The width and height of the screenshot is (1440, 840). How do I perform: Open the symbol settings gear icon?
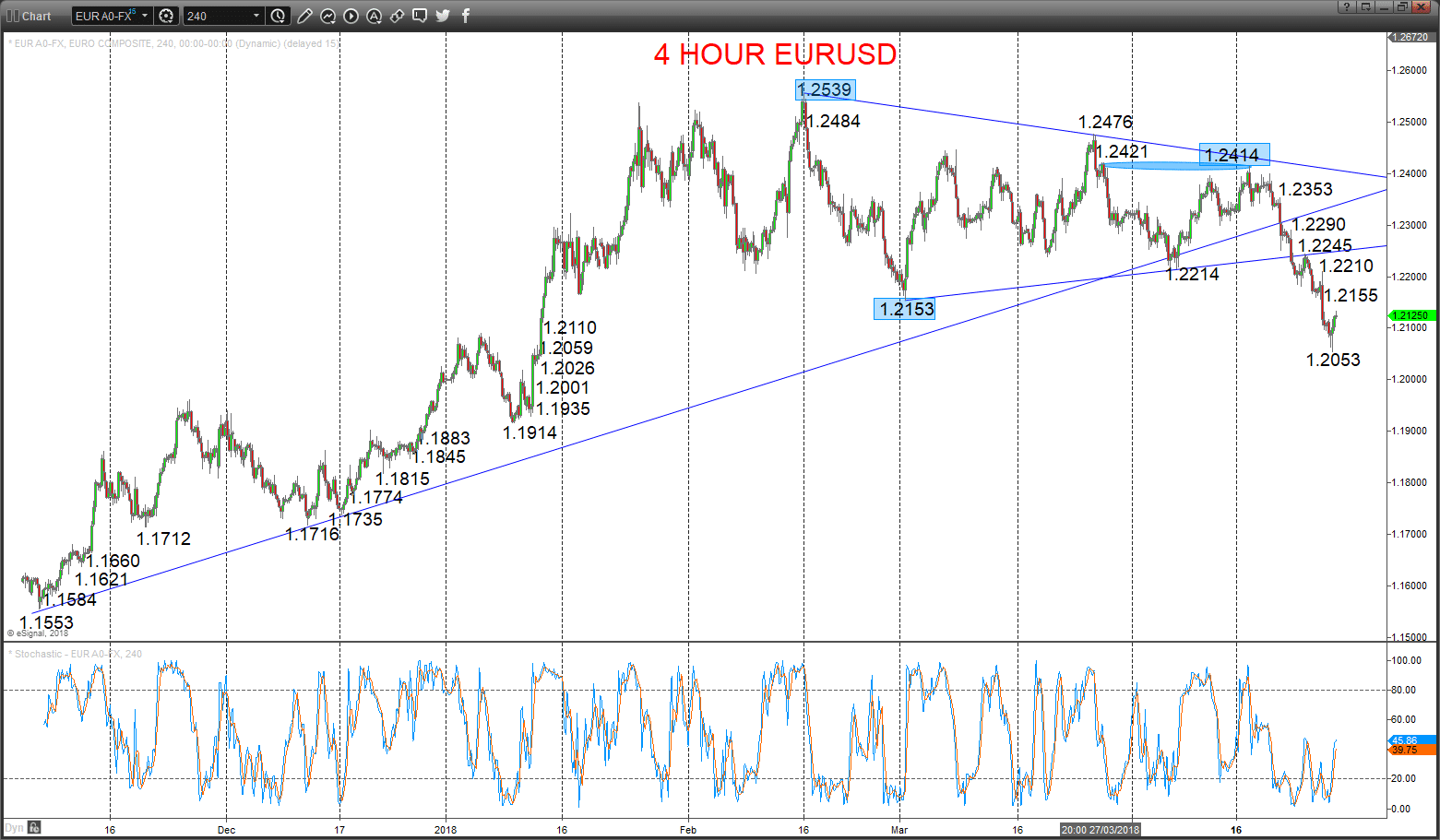coord(166,16)
